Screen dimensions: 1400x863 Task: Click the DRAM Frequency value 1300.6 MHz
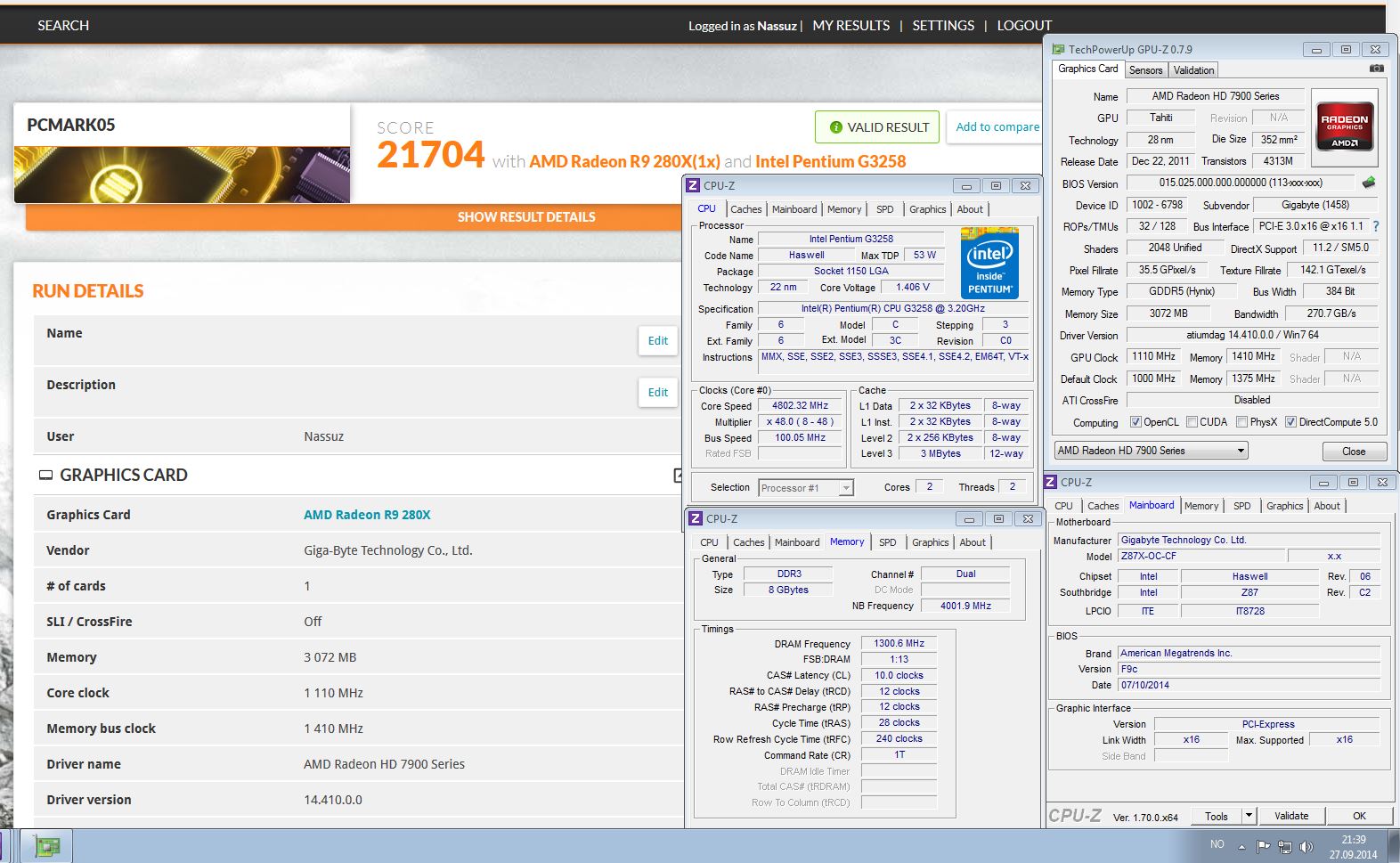click(x=899, y=643)
